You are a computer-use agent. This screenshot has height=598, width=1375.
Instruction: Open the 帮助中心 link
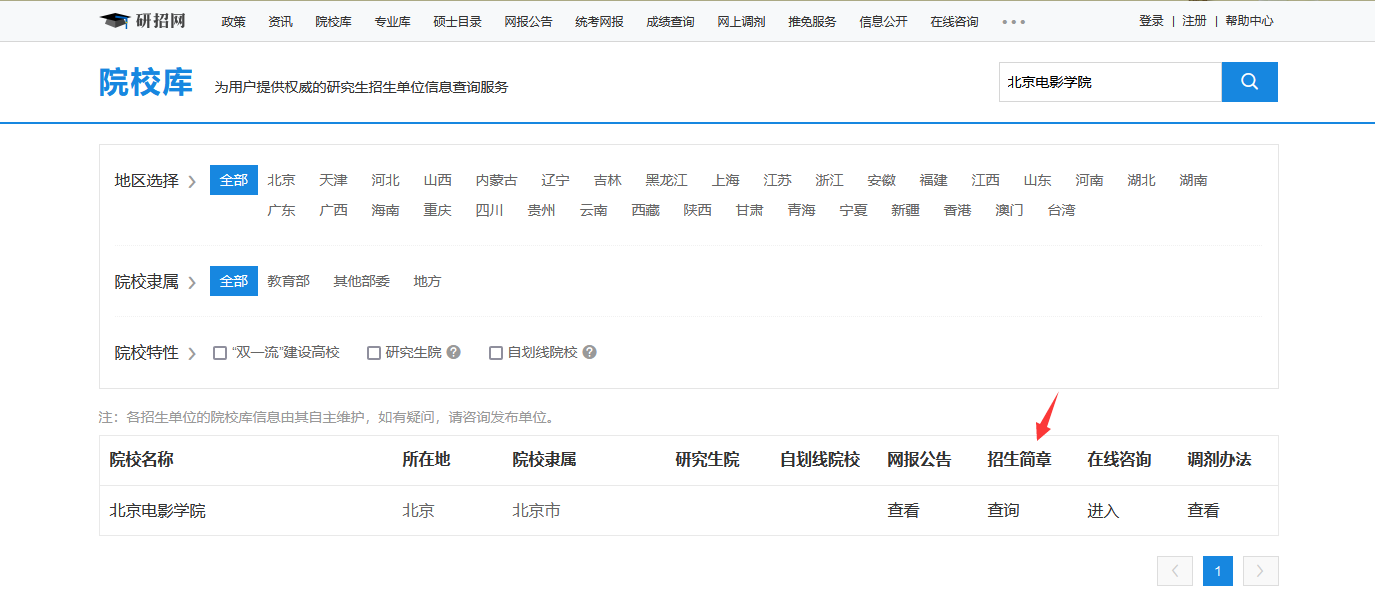click(1250, 20)
